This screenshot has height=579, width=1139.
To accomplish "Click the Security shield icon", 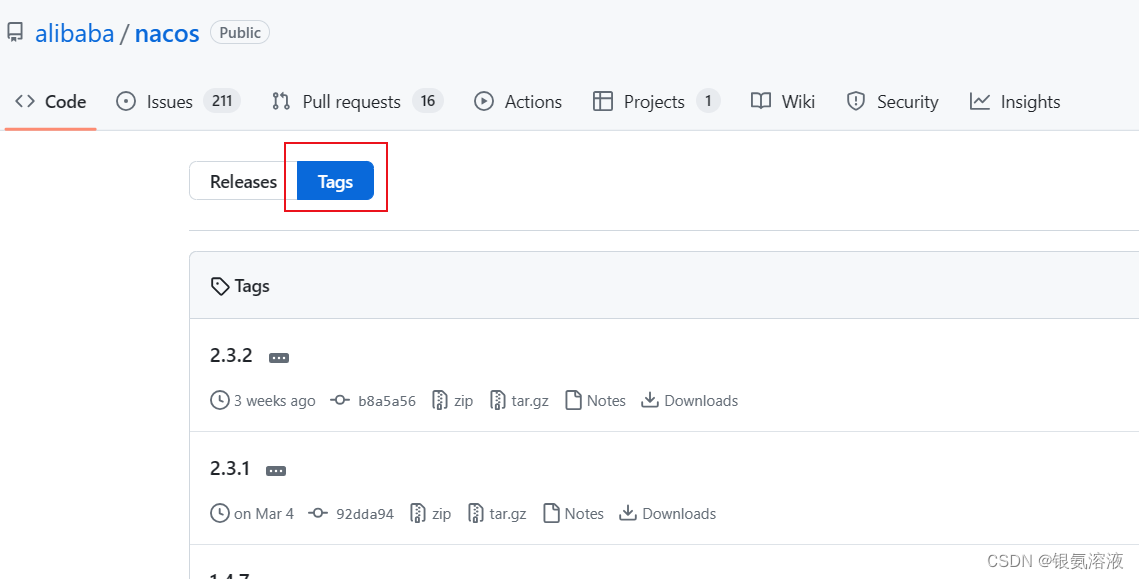I will (856, 101).
